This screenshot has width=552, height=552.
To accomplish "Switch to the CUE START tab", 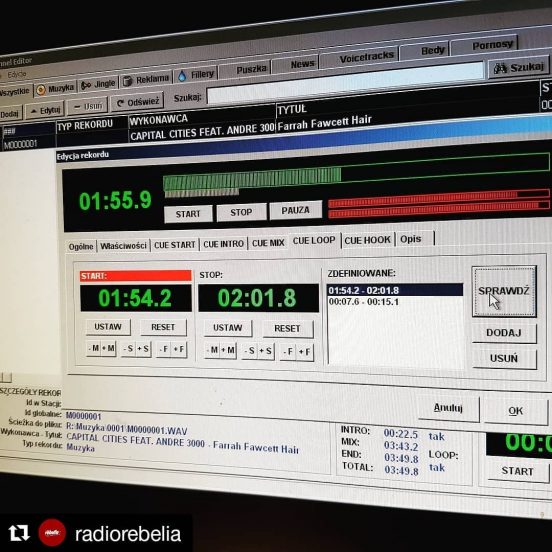I will [175, 245].
